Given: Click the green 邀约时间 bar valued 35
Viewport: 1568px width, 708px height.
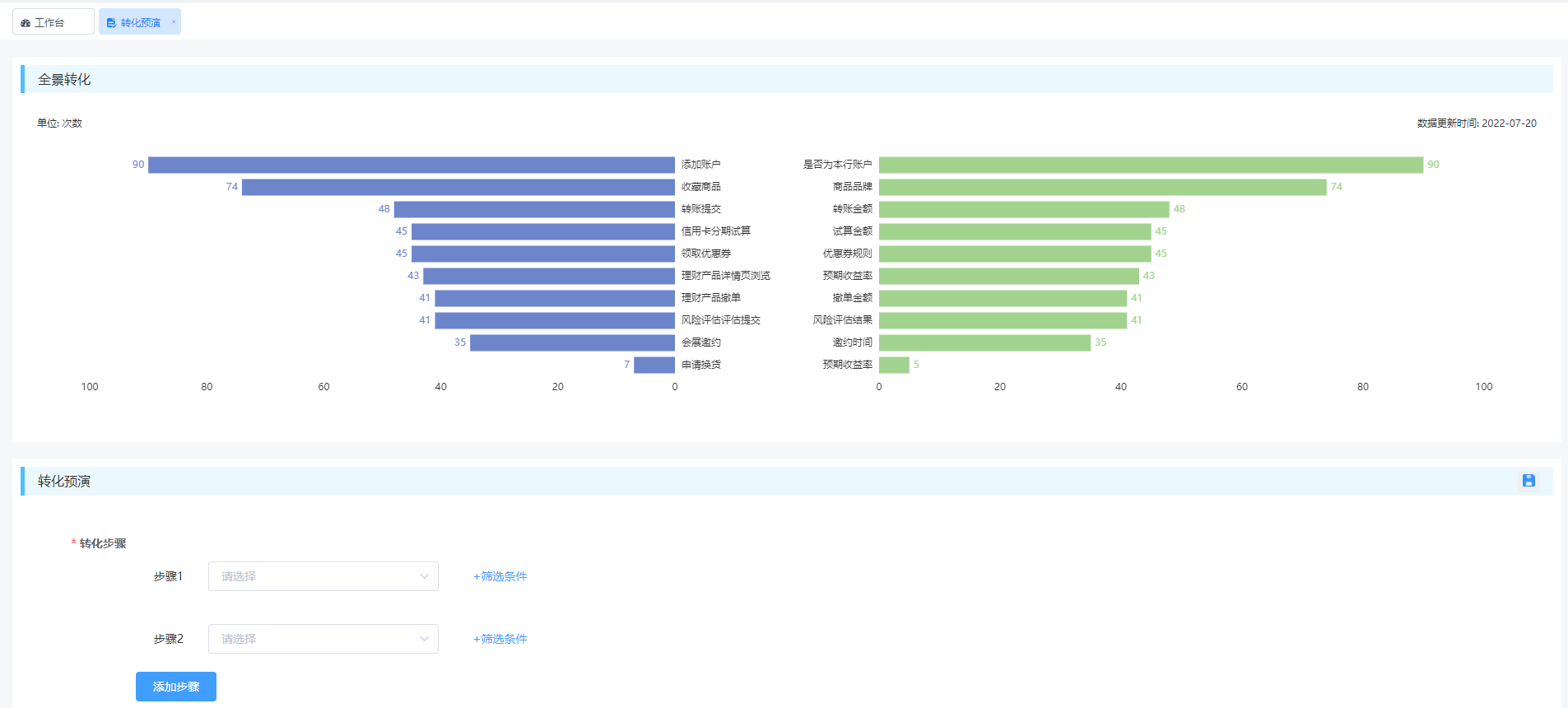Looking at the screenshot, I should click(984, 342).
